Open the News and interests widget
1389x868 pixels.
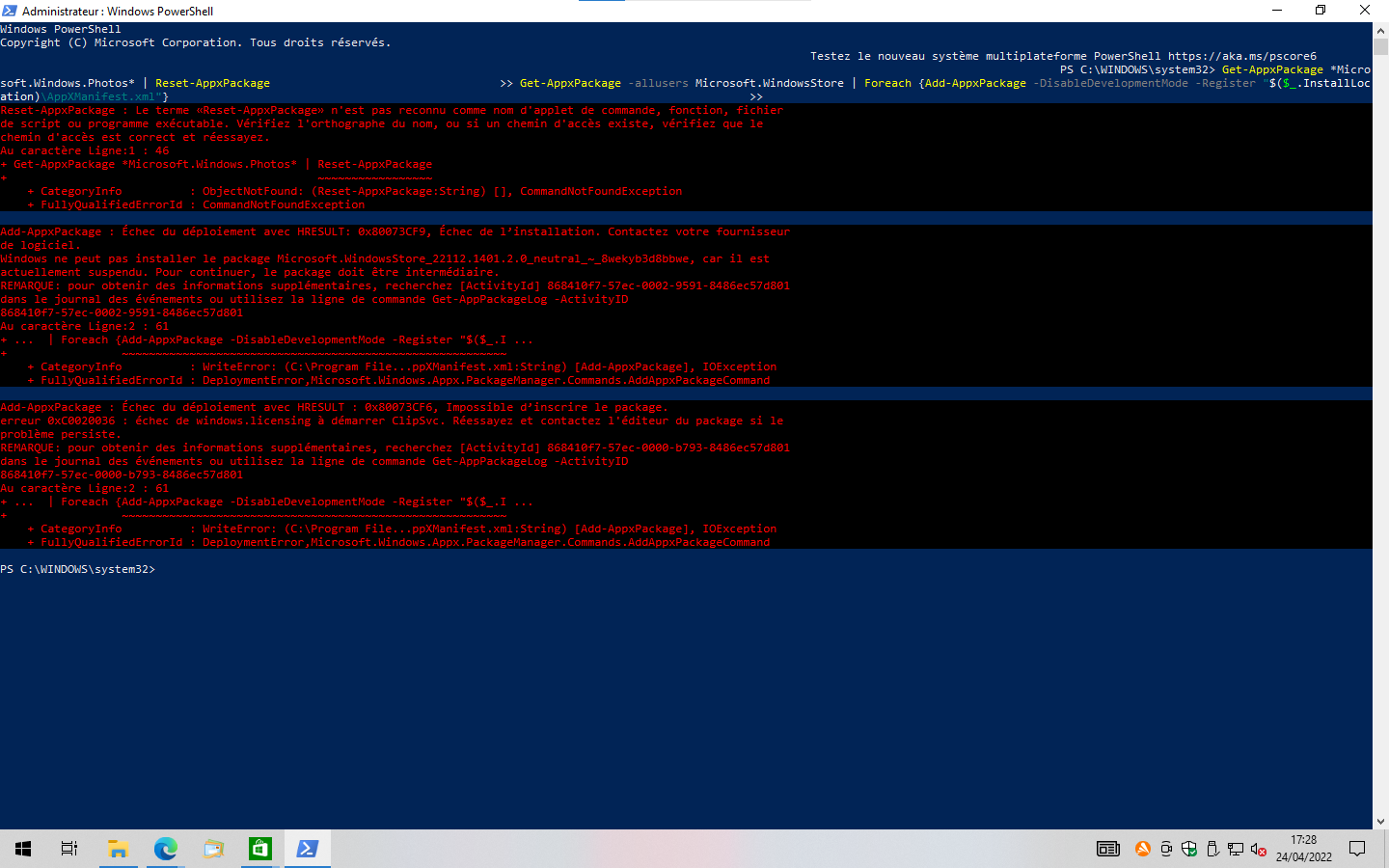(x=1108, y=849)
